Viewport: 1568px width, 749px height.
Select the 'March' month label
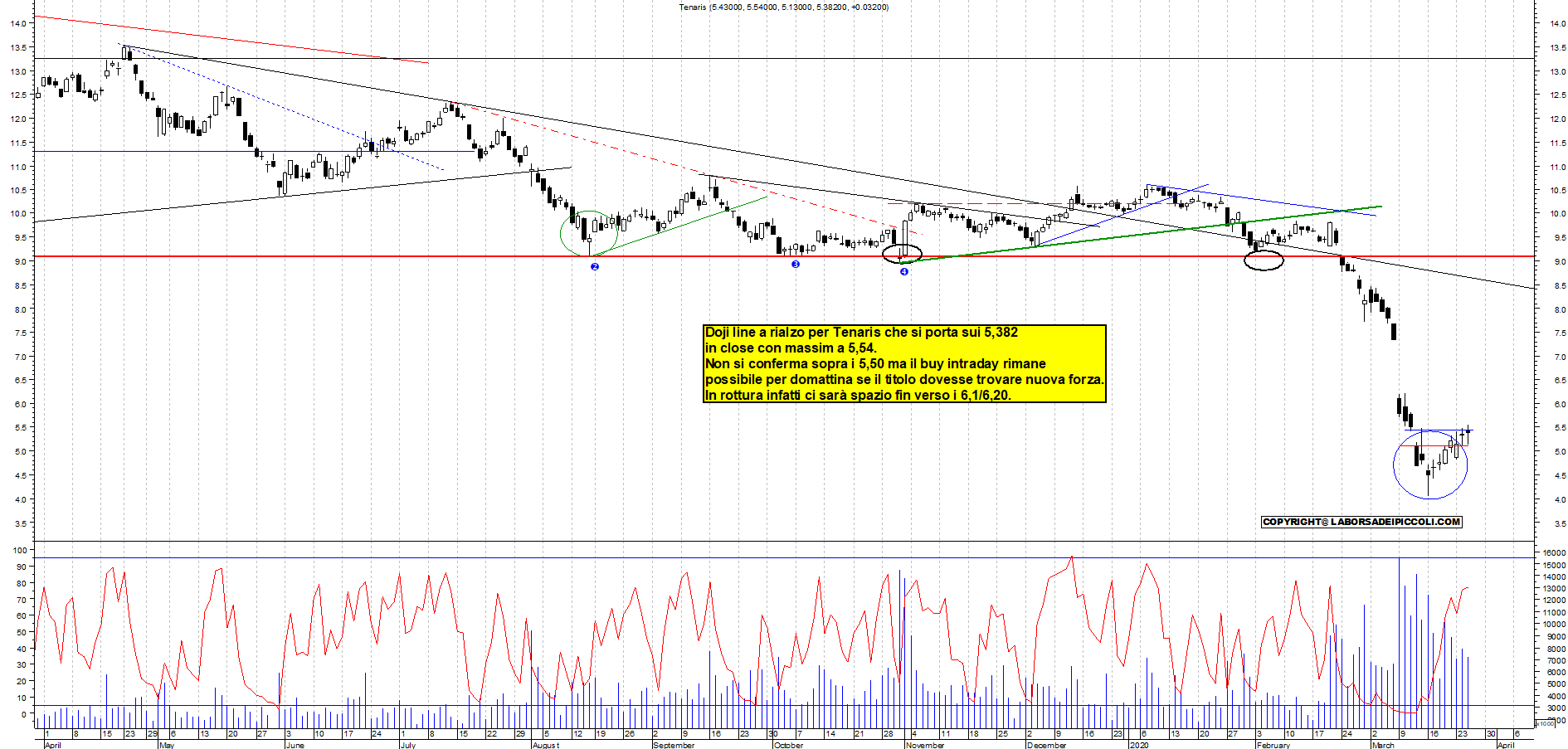[1383, 745]
